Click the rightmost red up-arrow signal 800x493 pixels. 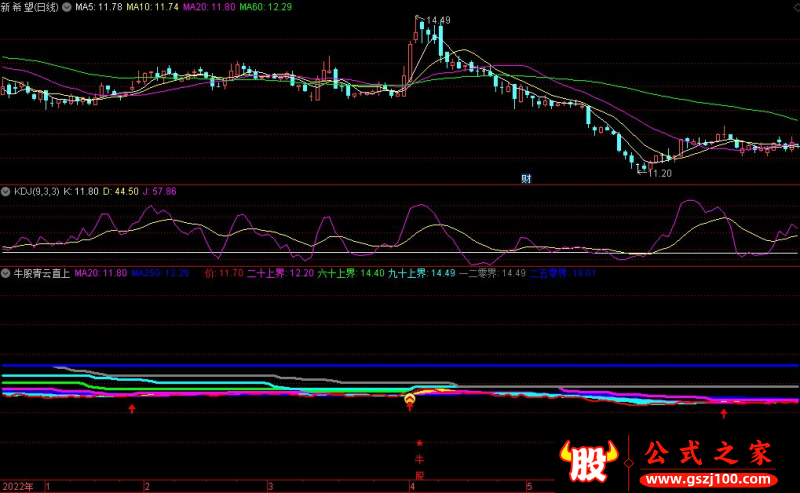coord(723,412)
